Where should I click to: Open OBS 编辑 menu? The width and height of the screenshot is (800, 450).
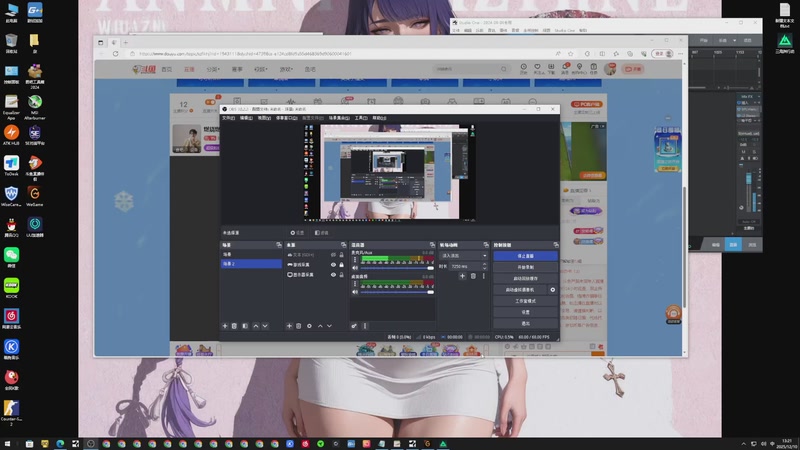(x=246, y=118)
